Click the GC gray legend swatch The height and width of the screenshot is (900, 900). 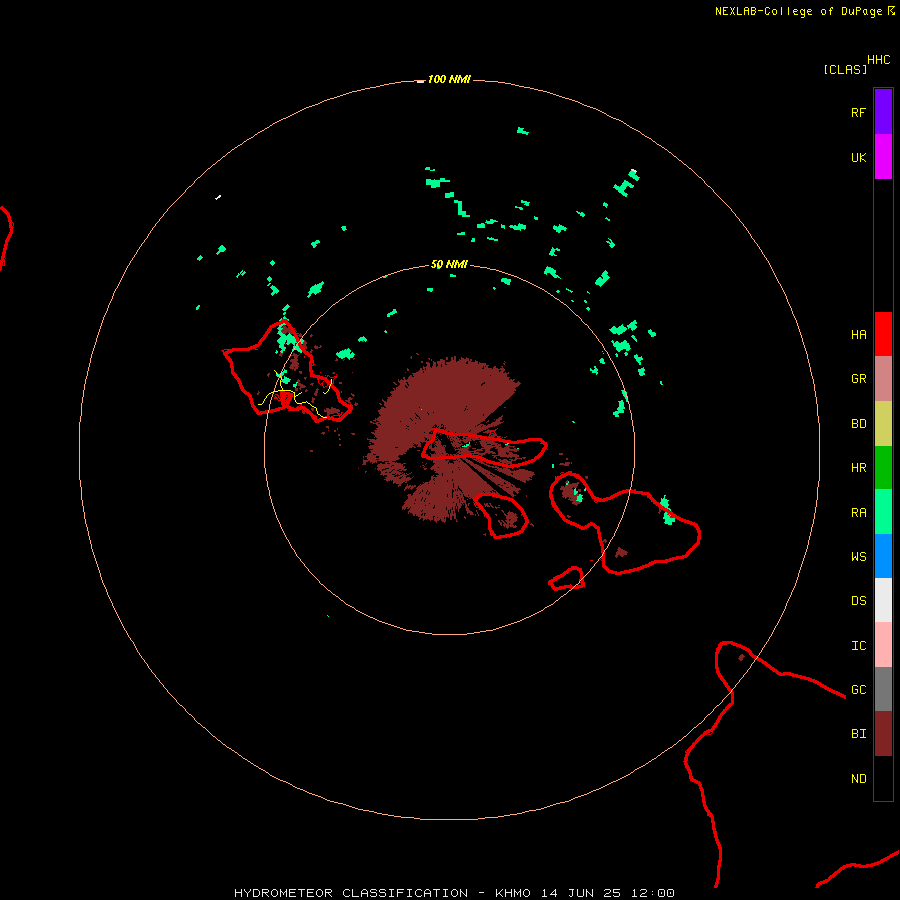(x=883, y=689)
